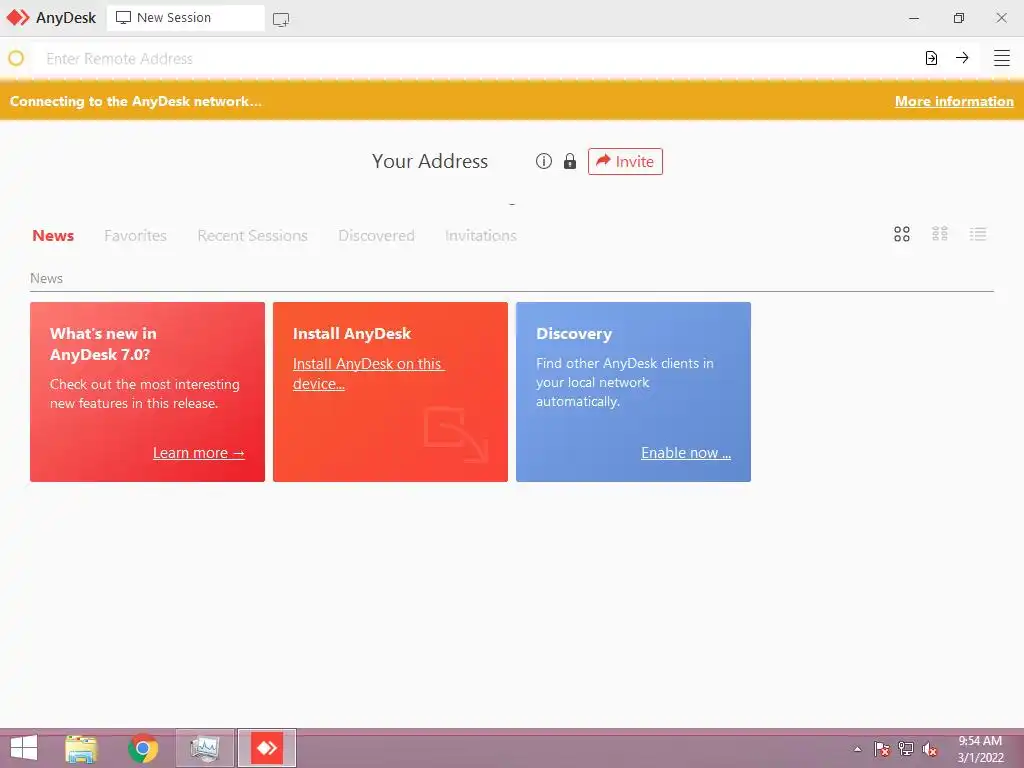Click the connect arrow icon

[962, 58]
